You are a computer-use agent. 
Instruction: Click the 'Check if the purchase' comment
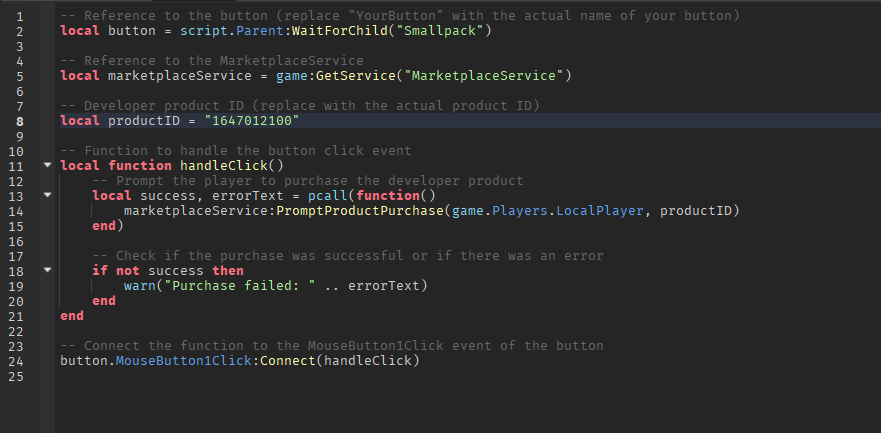[348, 256]
